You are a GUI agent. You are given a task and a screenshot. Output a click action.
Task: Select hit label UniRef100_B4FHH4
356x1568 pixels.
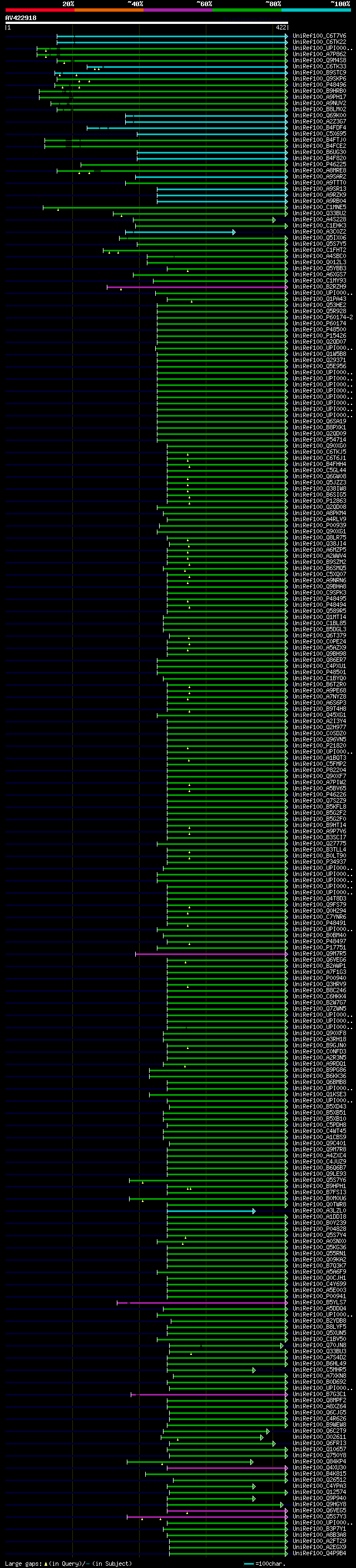tap(319, 464)
